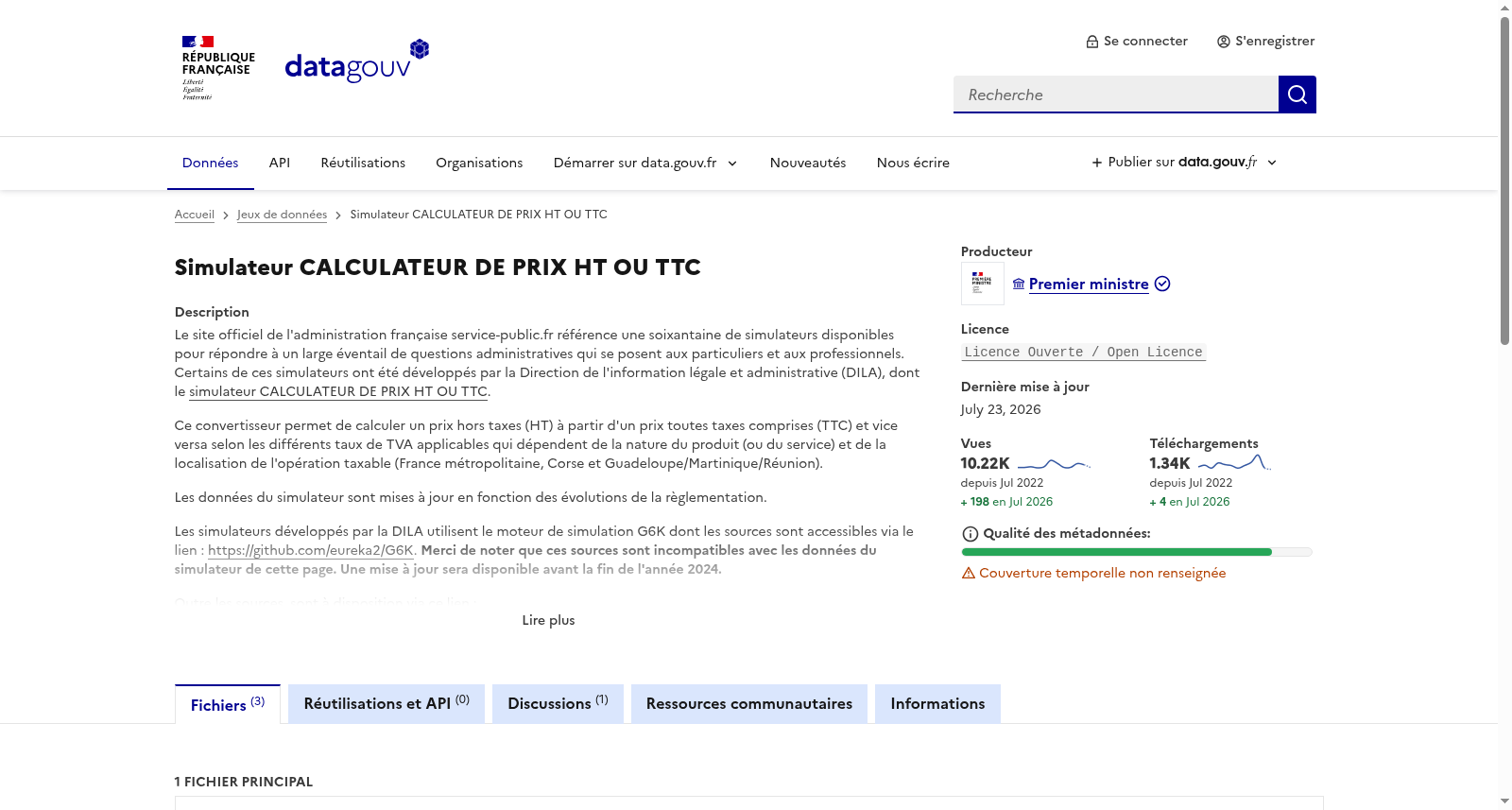Screen dimensions: 1512x810
Task: Click the metadata quality progress bar
Action: tap(1137, 552)
